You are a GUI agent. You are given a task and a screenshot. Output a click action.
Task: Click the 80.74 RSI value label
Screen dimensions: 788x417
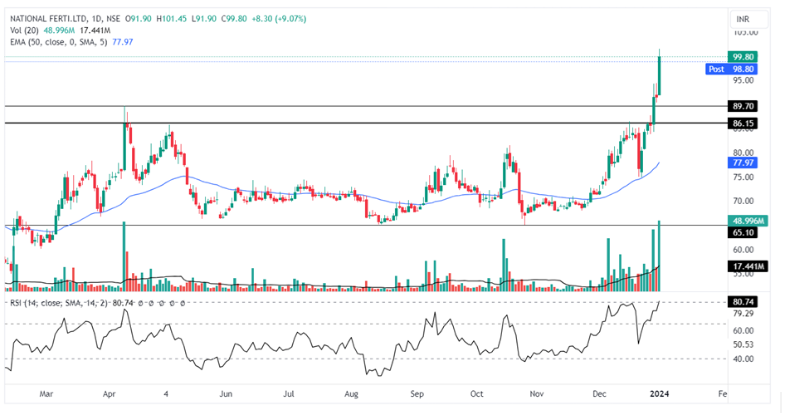point(743,301)
